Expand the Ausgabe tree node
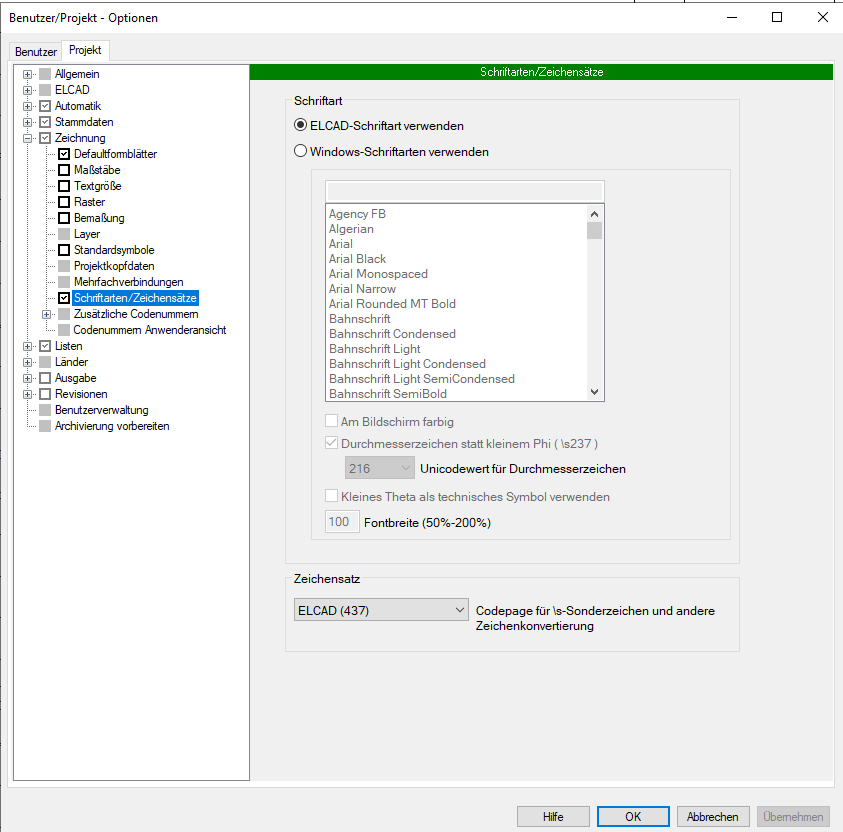This screenshot has height=832, width=843. coord(27,378)
